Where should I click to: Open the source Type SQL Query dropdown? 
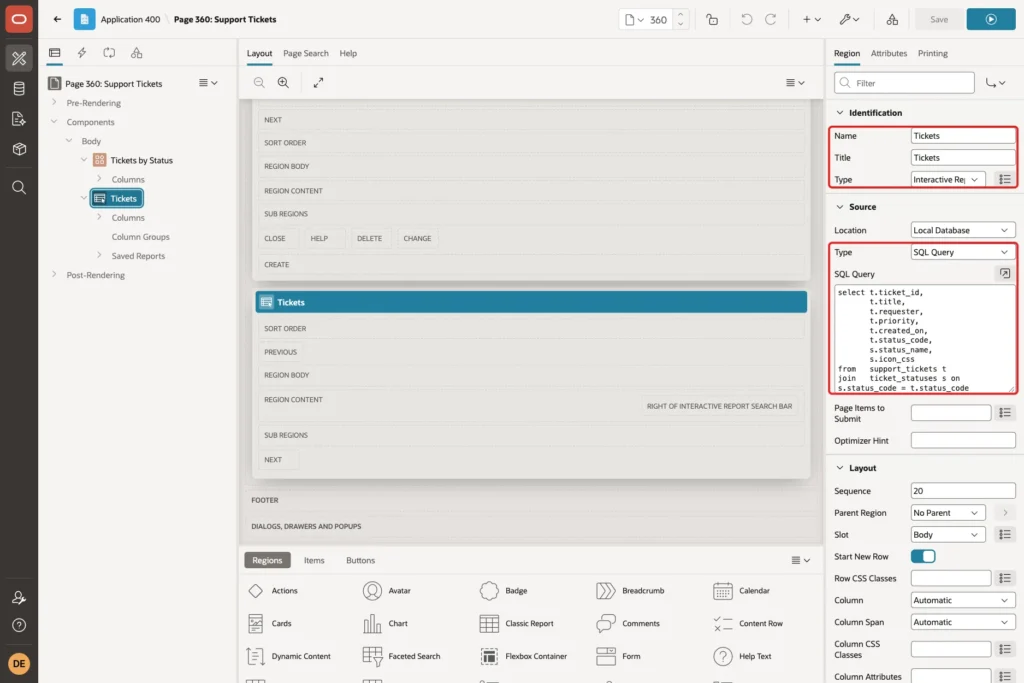pos(963,253)
